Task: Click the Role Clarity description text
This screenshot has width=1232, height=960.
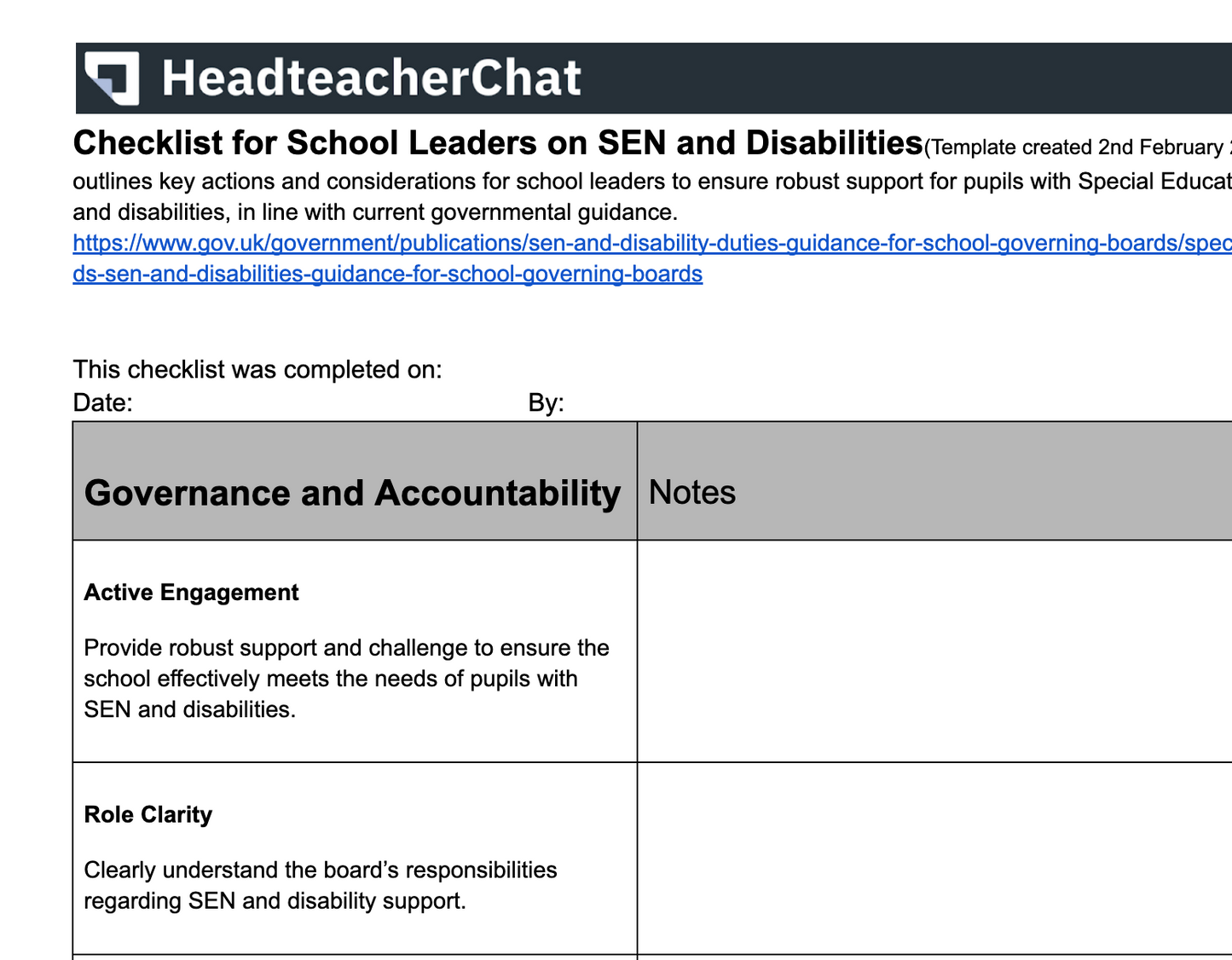Action: coord(320,885)
